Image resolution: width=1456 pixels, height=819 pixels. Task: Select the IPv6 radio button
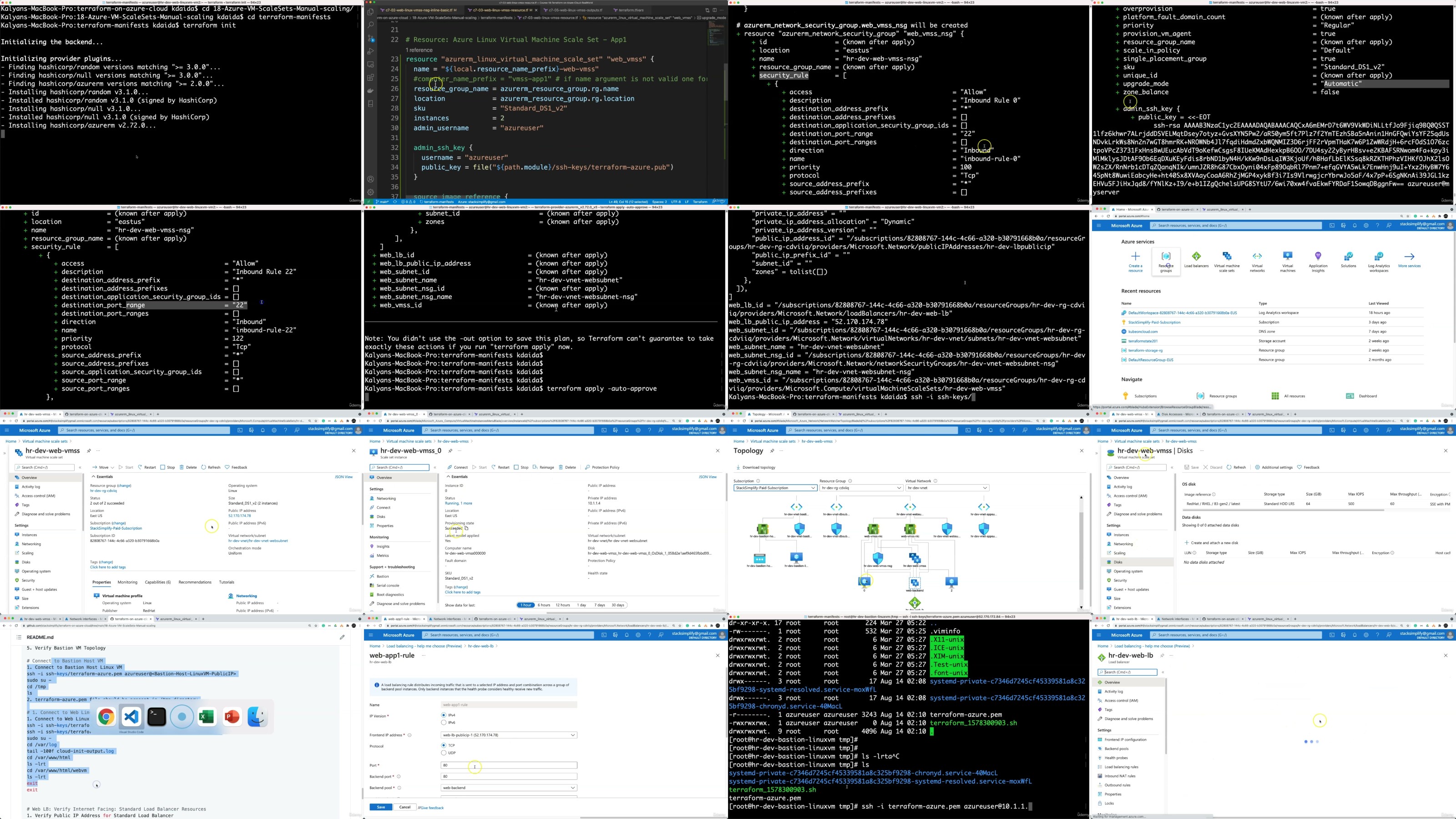click(444, 723)
